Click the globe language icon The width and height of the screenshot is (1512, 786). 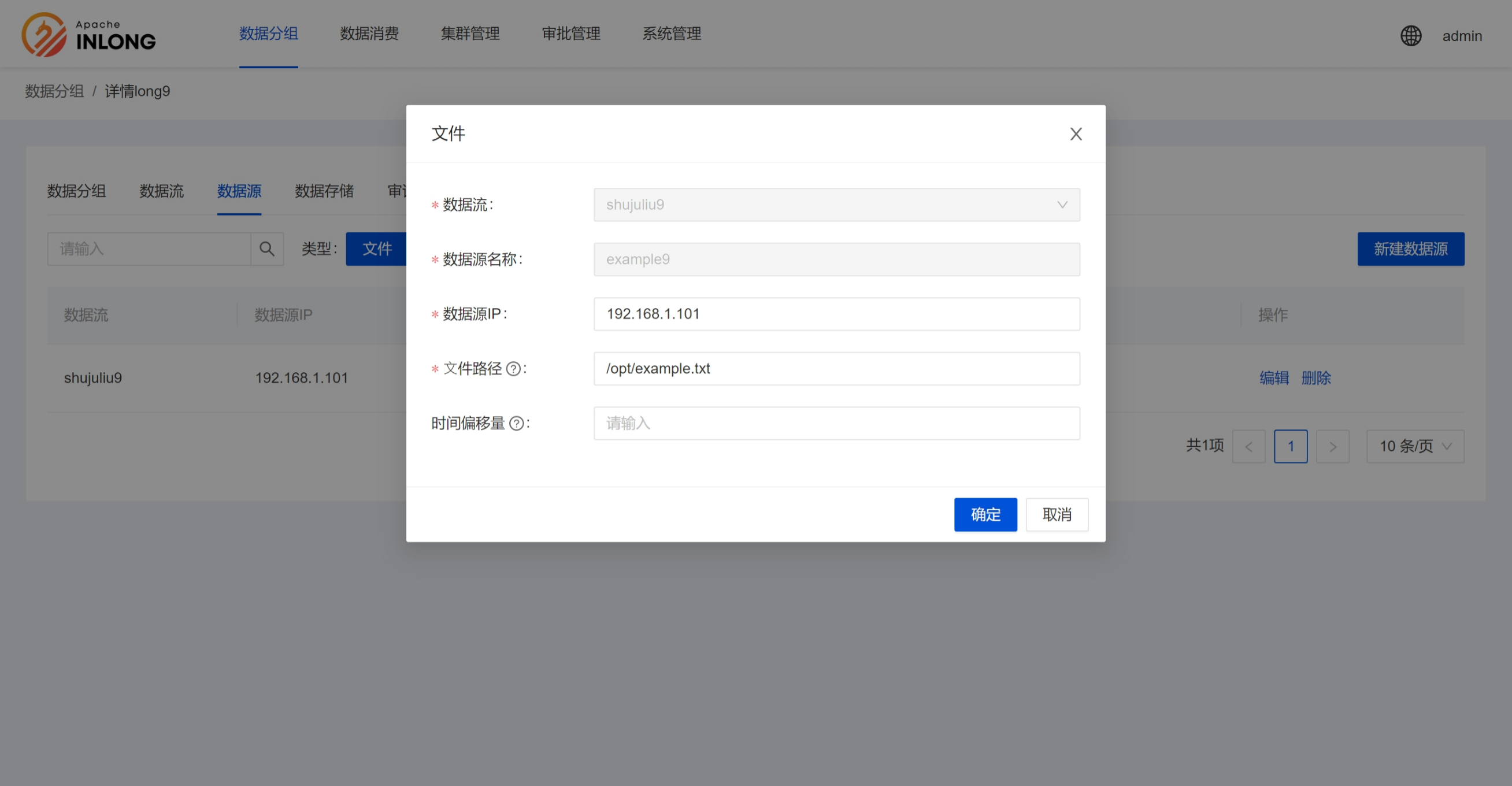click(x=1410, y=36)
